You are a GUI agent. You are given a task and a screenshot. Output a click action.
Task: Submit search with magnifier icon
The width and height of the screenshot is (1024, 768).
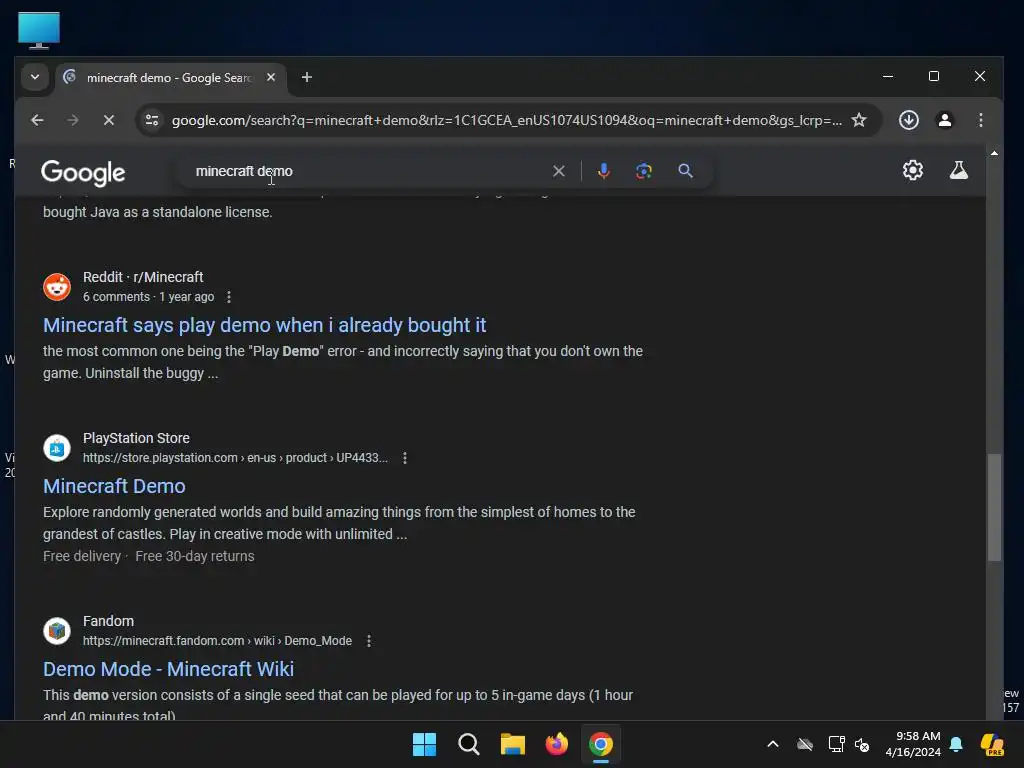685,171
